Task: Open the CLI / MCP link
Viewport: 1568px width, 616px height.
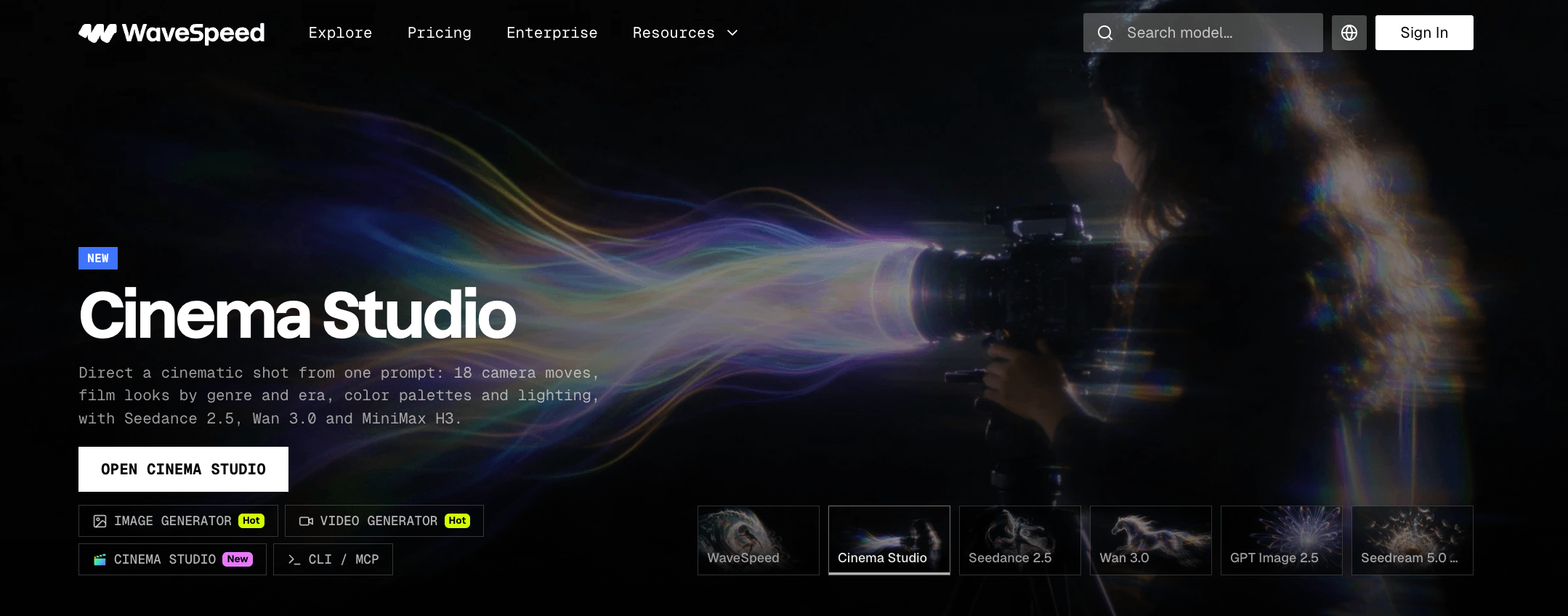Action: pyautogui.click(x=333, y=559)
